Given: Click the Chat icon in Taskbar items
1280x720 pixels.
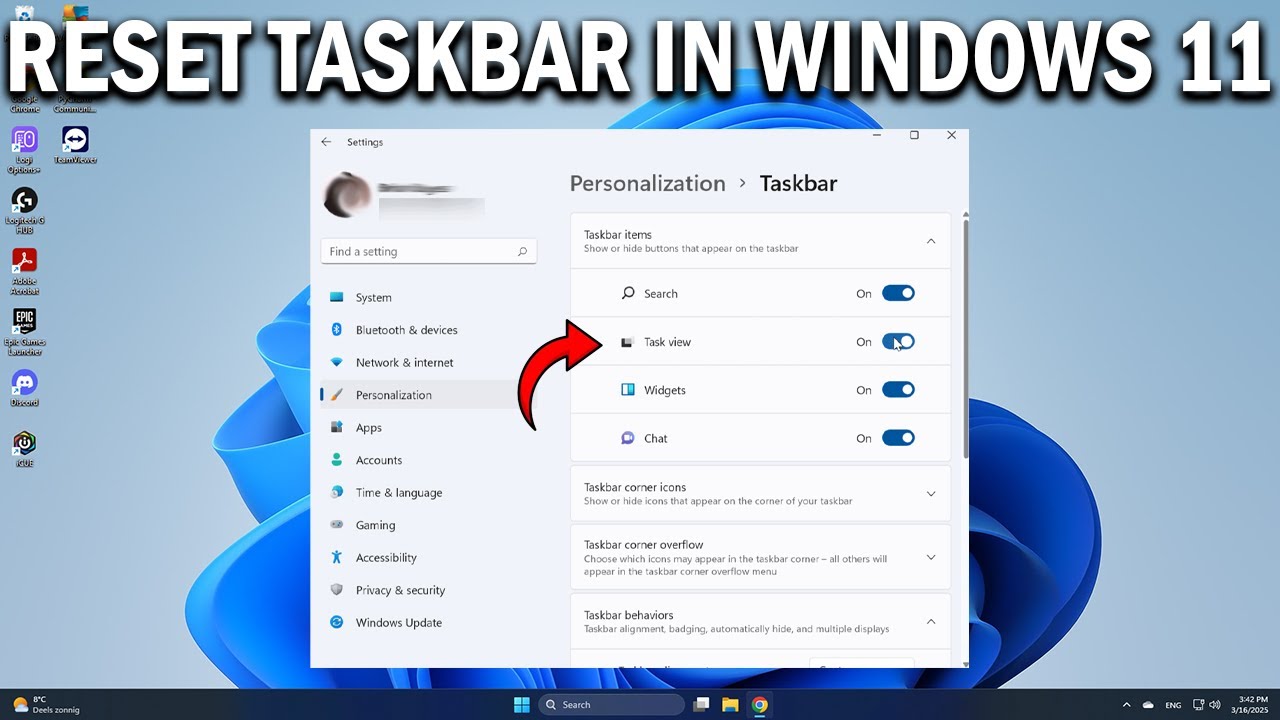Looking at the screenshot, I should coord(628,438).
